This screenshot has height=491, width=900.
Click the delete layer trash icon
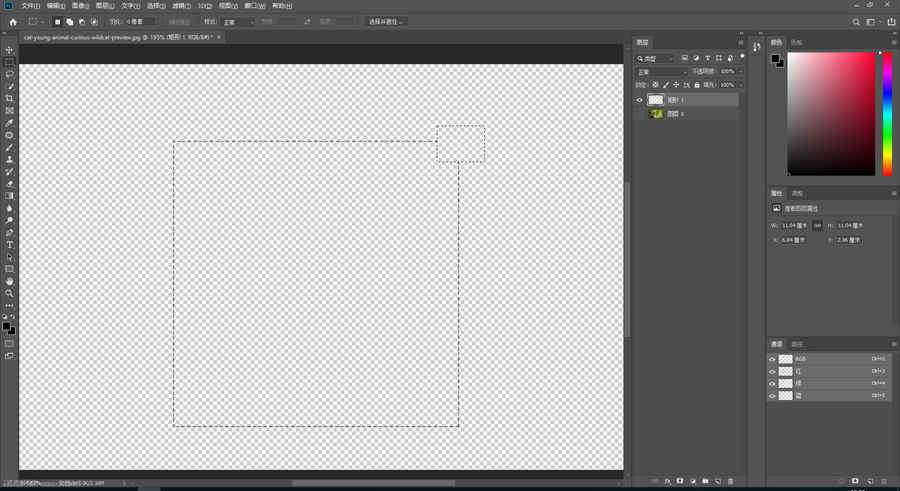(x=731, y=481)
